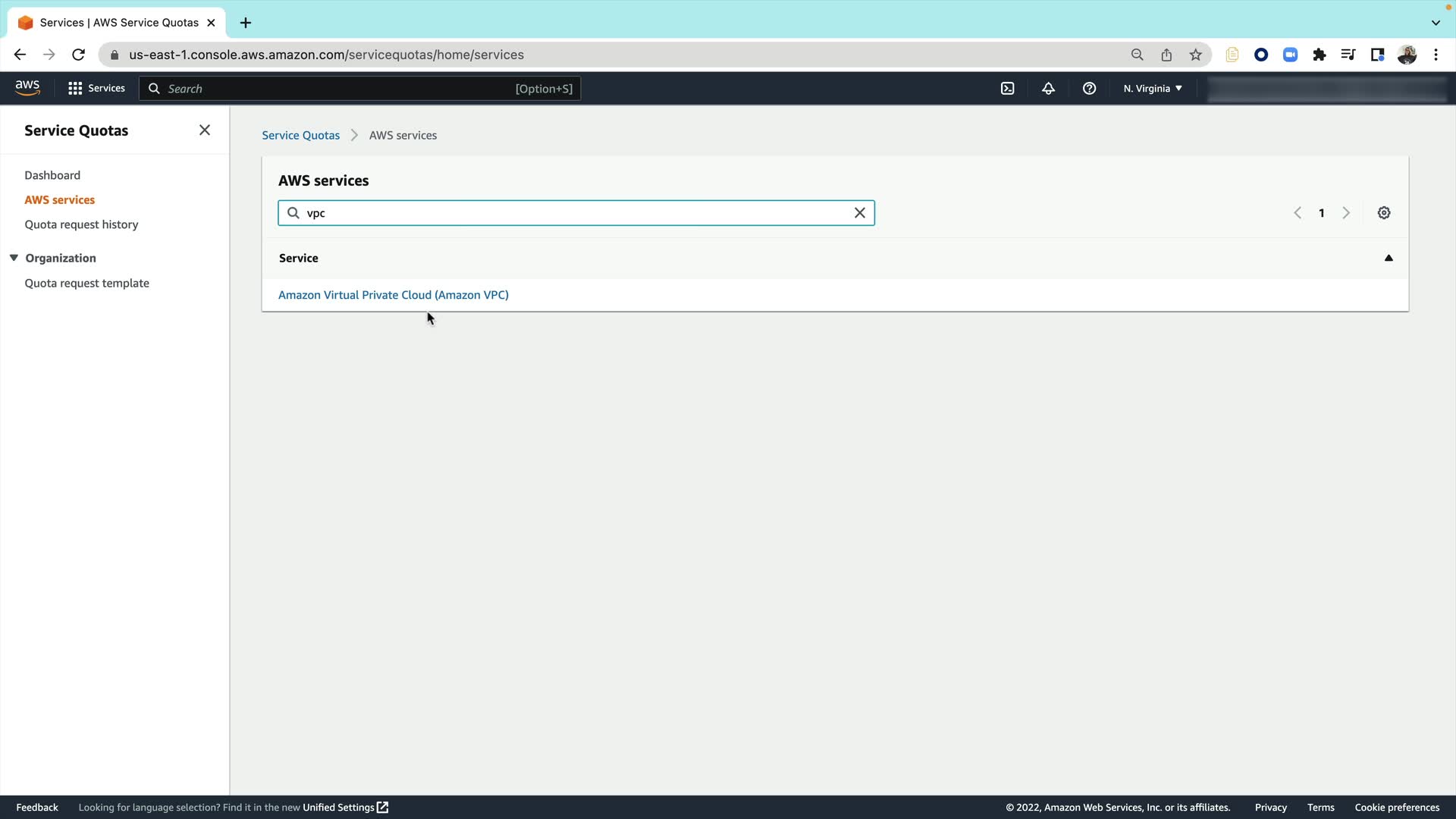Sort by Service column arrow

pos(1389,258)
